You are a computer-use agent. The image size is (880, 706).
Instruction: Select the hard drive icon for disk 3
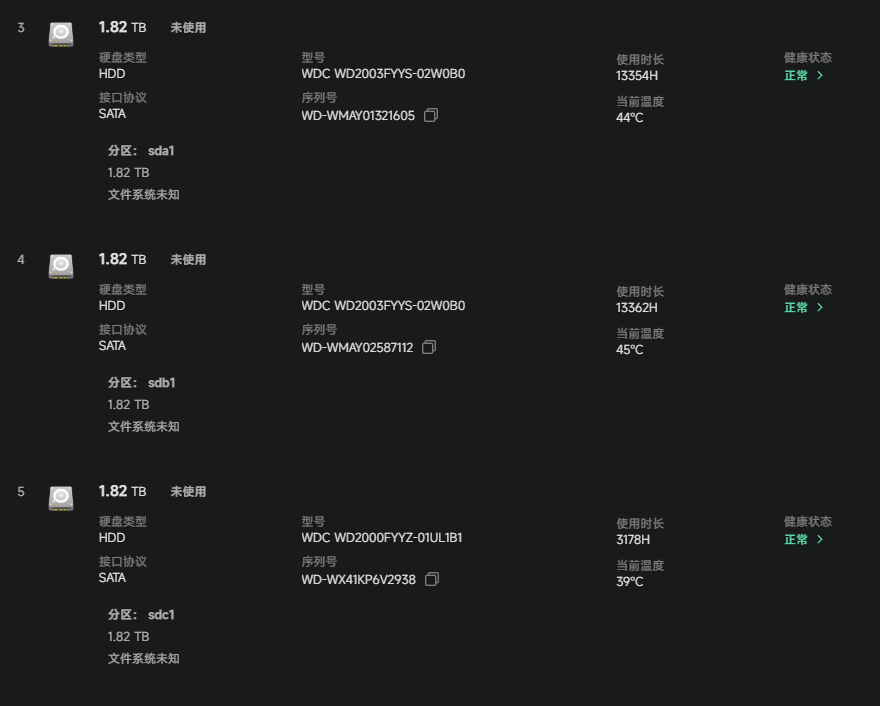pyautogui.click(x=60, y=34)
